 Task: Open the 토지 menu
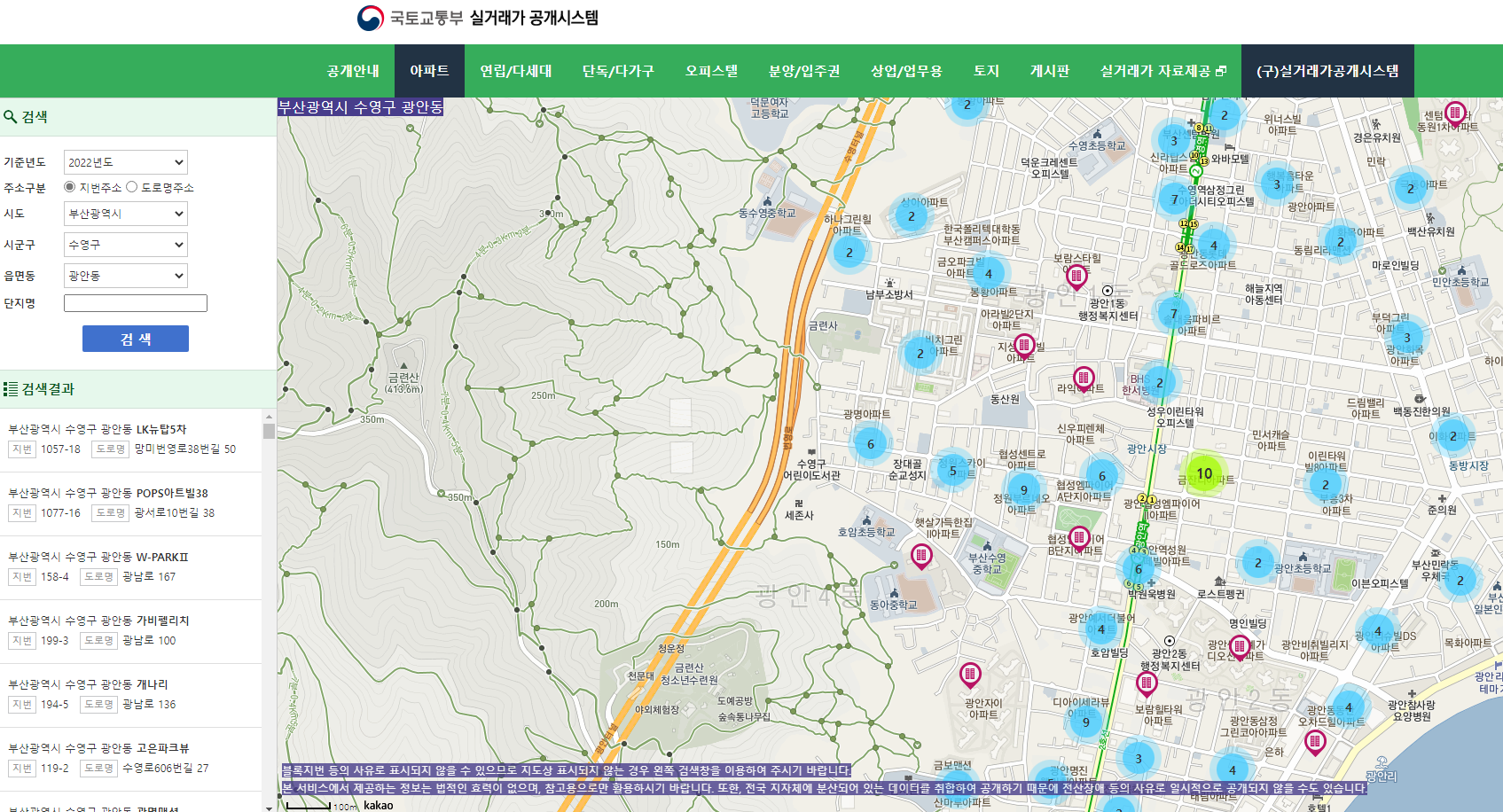pos(986,71)
